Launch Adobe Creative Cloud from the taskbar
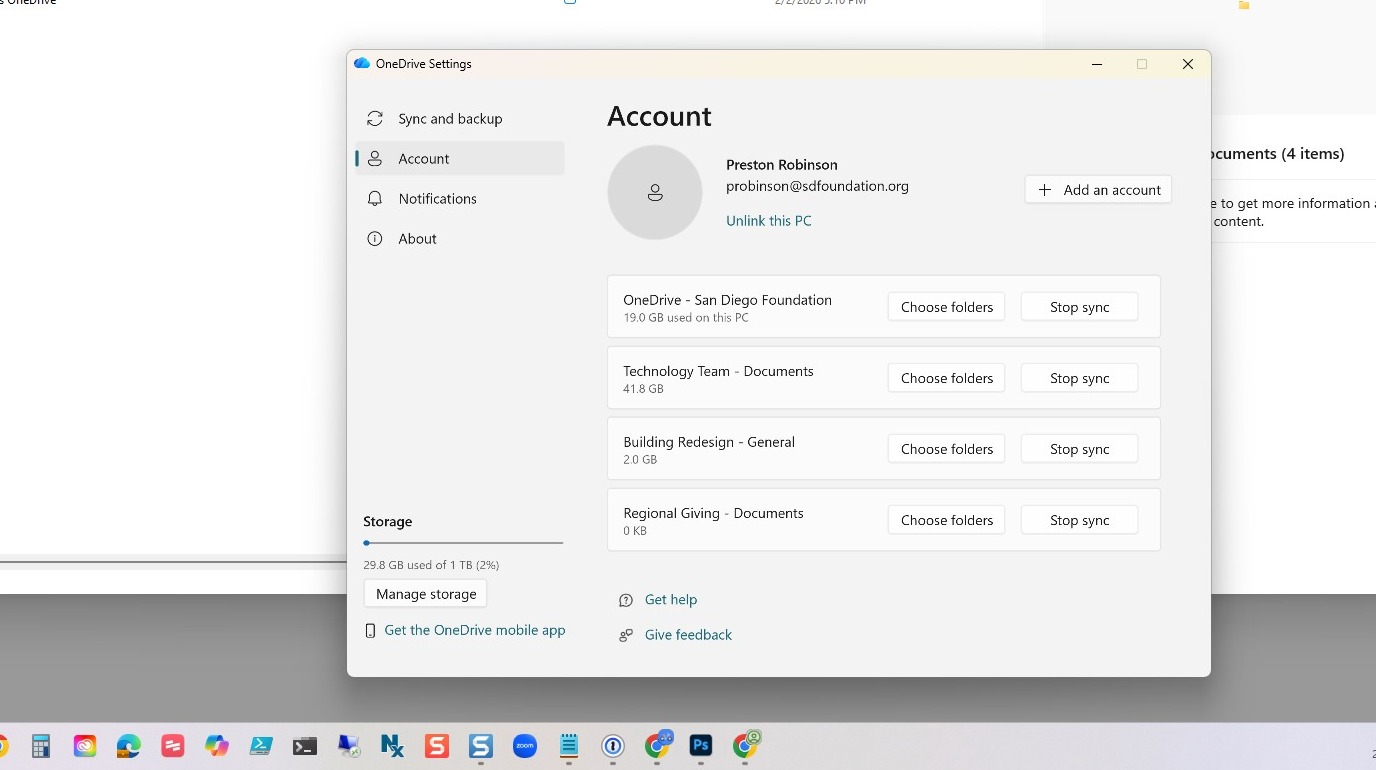This screenshot has height=770, width=1376. tap(85, 746)
